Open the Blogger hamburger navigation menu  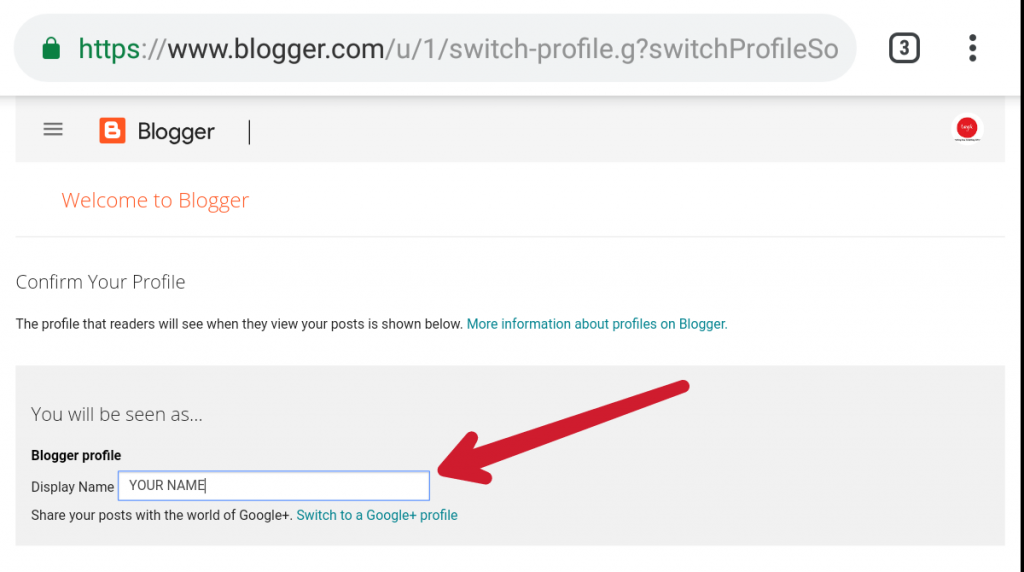pyautogui.click(x=53, y=129)
